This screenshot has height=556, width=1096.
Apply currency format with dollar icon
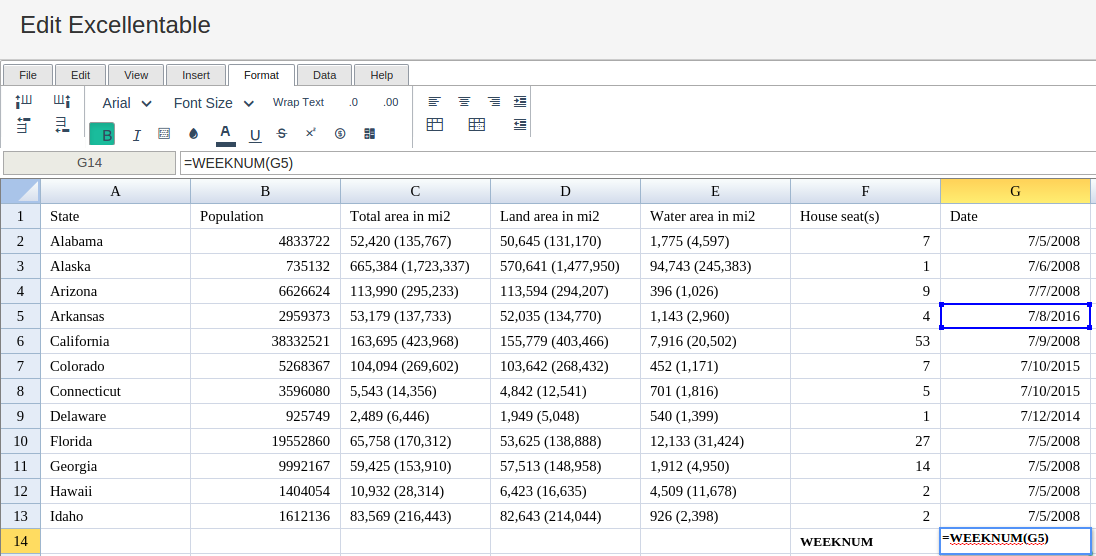tap(340, 134)
